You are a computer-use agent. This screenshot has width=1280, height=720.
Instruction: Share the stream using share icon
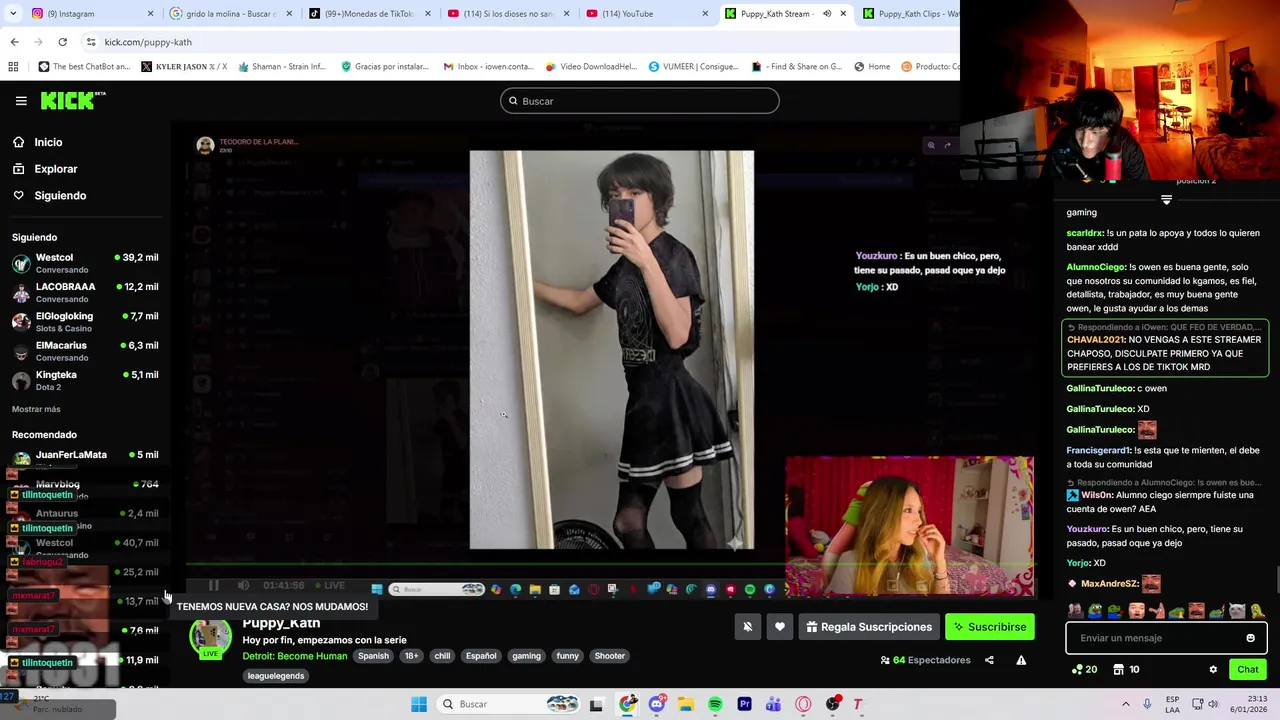tap(989, 660)
